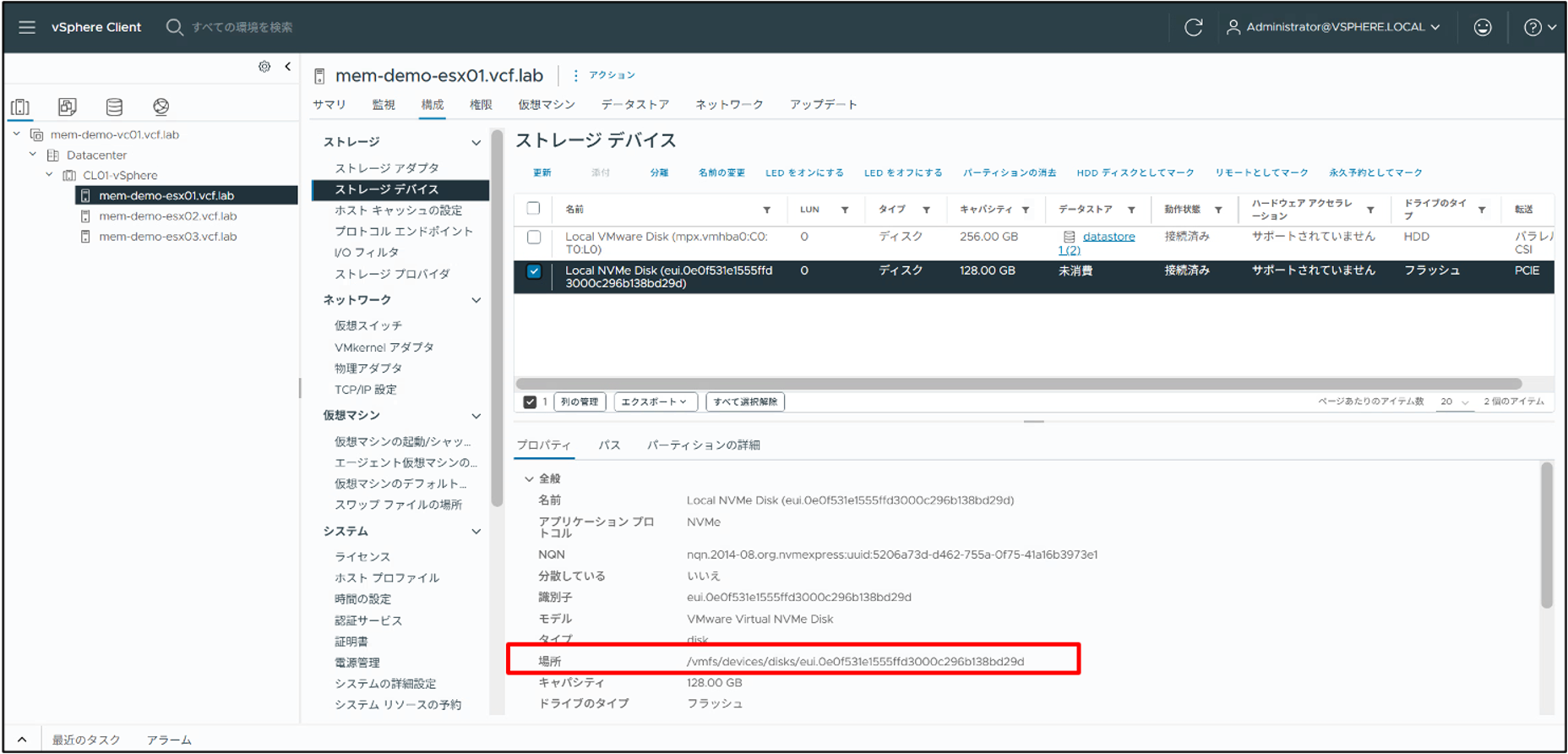Collapse the 仮想マシン section
This screenshot has width=1568, height=754.
[476, 416]
